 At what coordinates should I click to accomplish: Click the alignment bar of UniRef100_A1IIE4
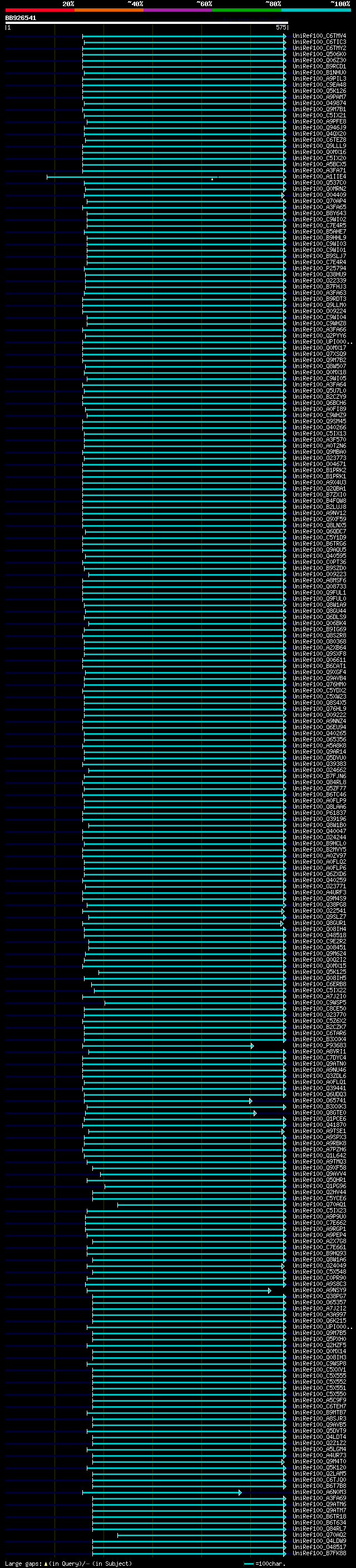[x=166, y=177]
